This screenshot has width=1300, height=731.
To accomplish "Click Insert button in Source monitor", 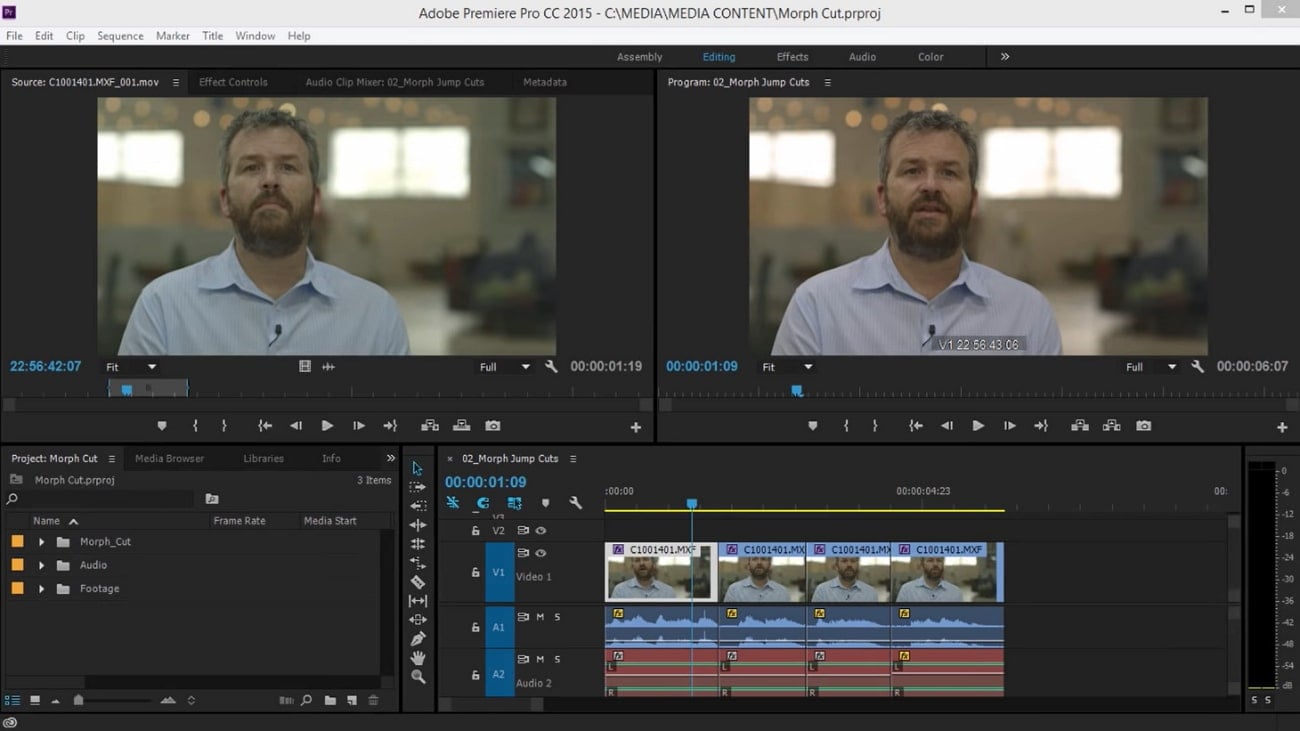I will pos(430,426).
